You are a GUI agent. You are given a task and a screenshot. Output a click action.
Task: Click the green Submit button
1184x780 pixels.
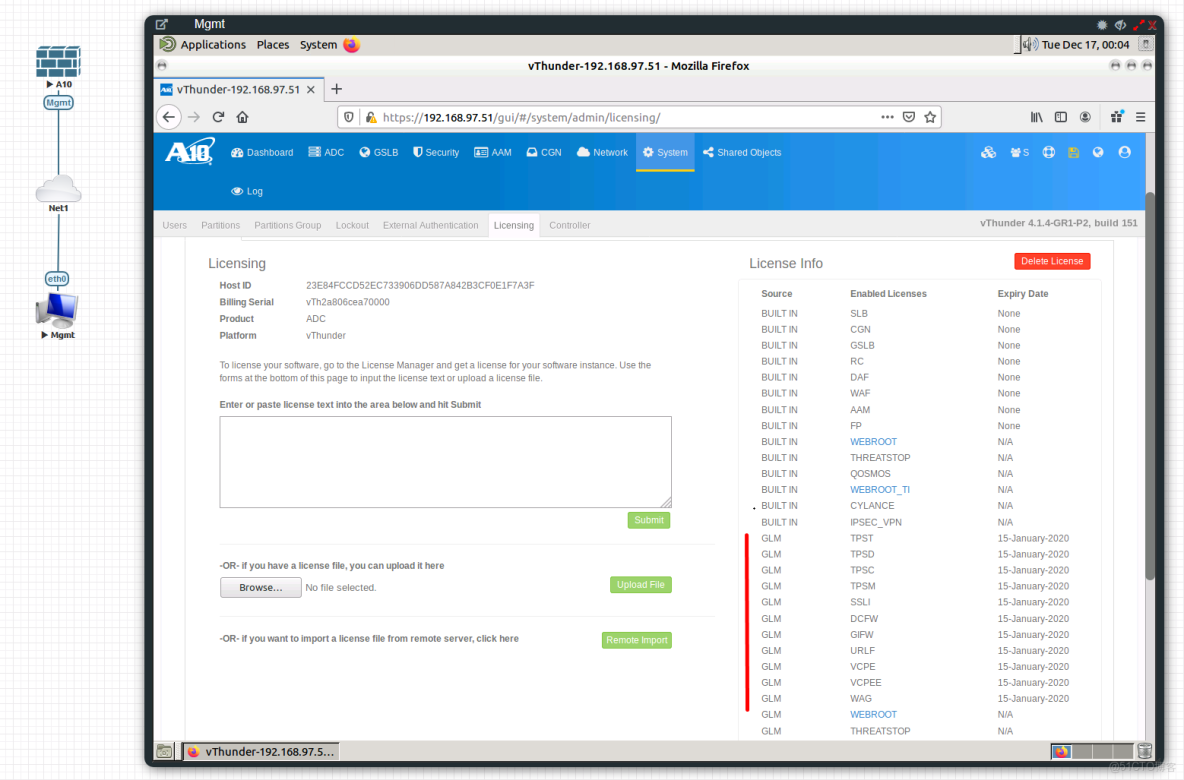point(649,520)
